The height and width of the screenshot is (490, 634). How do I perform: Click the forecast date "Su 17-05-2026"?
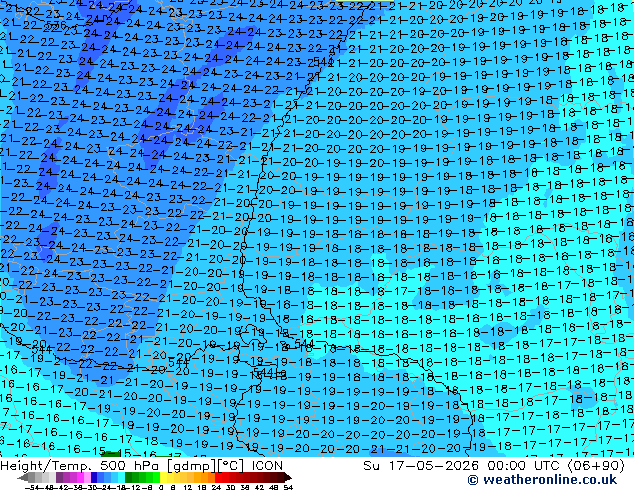point(421,466)
